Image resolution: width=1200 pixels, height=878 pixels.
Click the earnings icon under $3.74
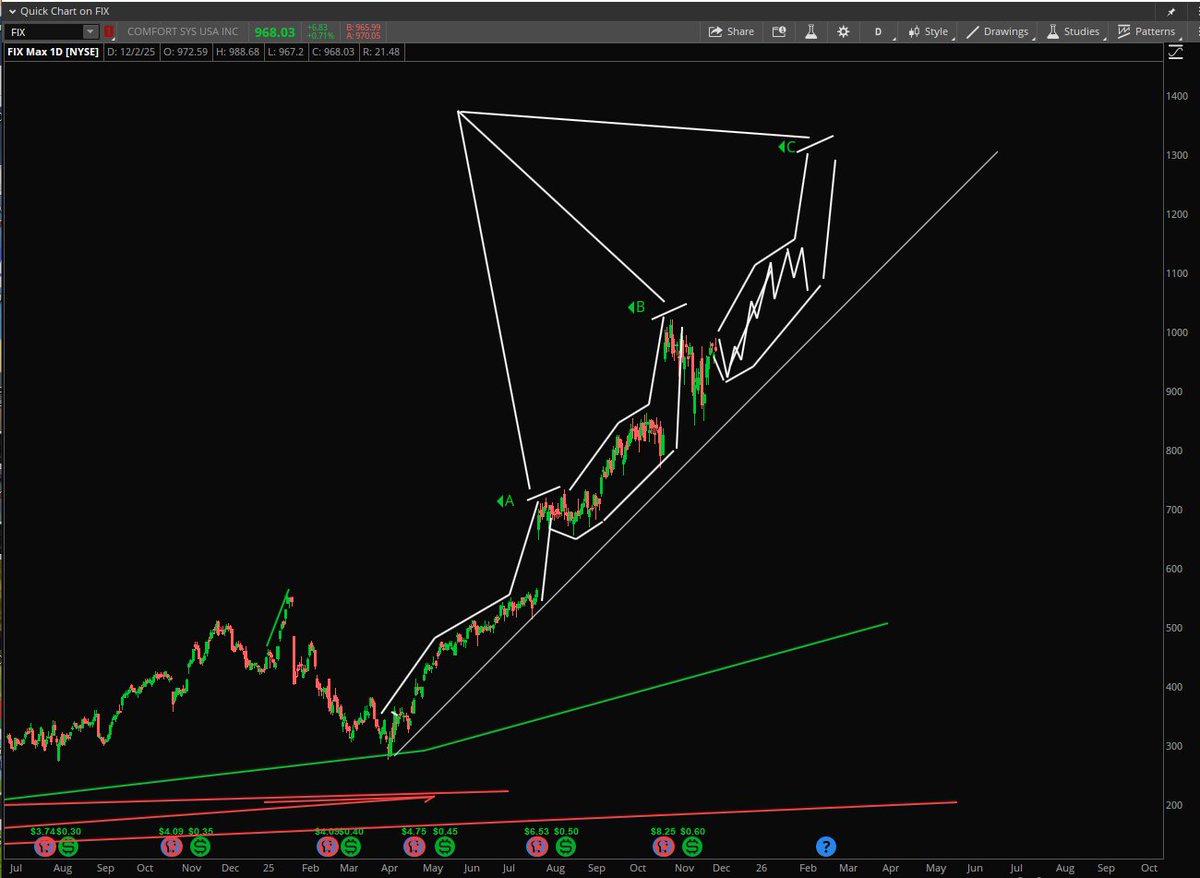click(x=45, y=847)
